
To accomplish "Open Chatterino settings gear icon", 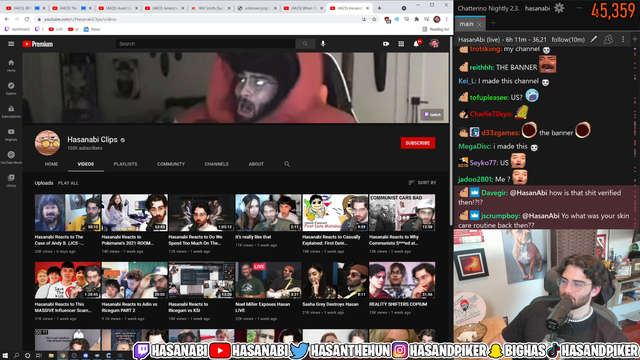I will (x=559, y=8).
